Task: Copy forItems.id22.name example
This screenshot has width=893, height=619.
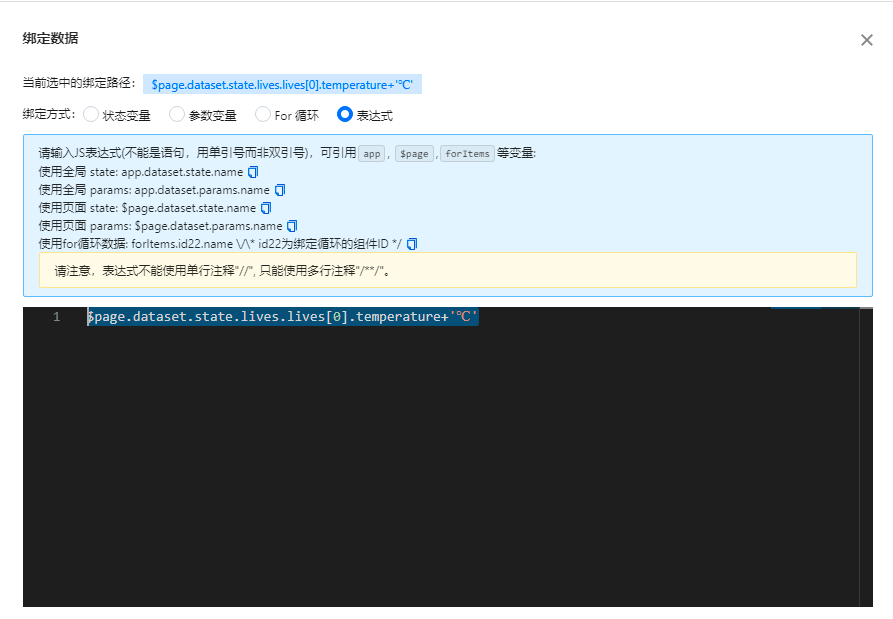Action: tap(412, 244)
